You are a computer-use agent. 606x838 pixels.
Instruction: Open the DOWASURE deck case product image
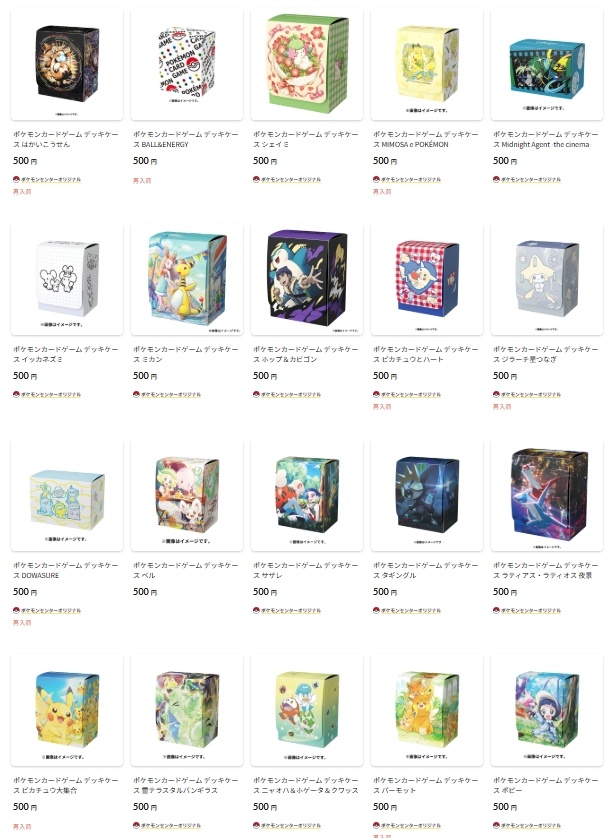point(67,495)
